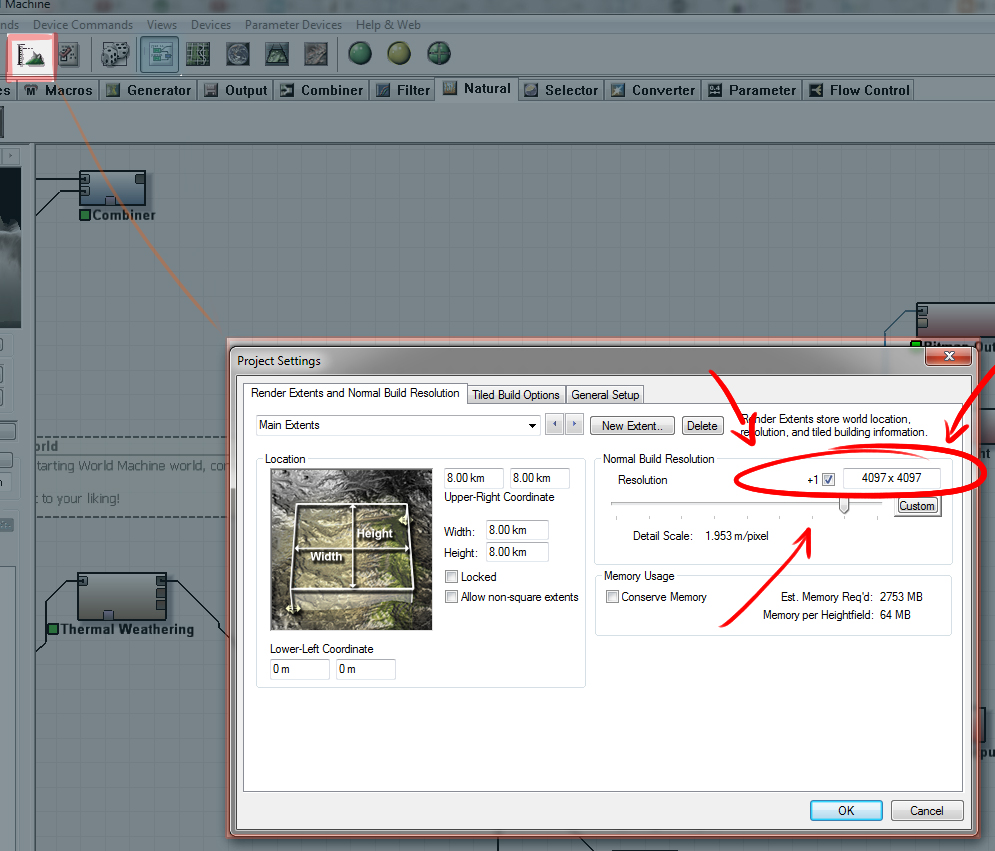Toggle the +1 resolution checkbox

(828, 480)
